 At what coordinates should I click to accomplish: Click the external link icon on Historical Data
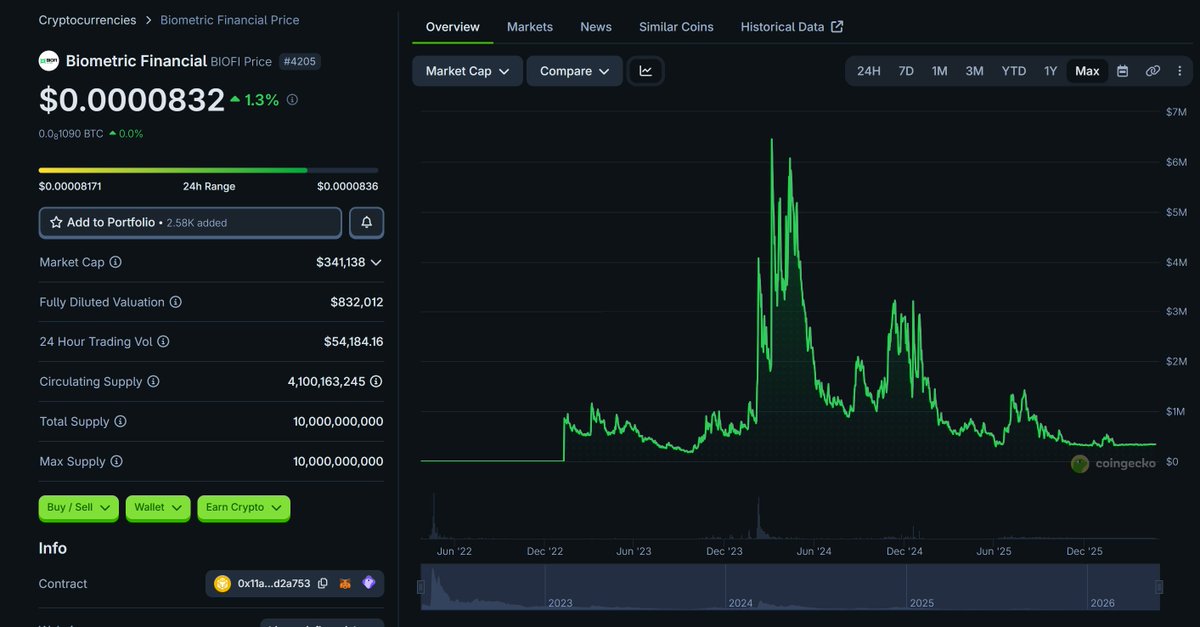click(837, 27)
